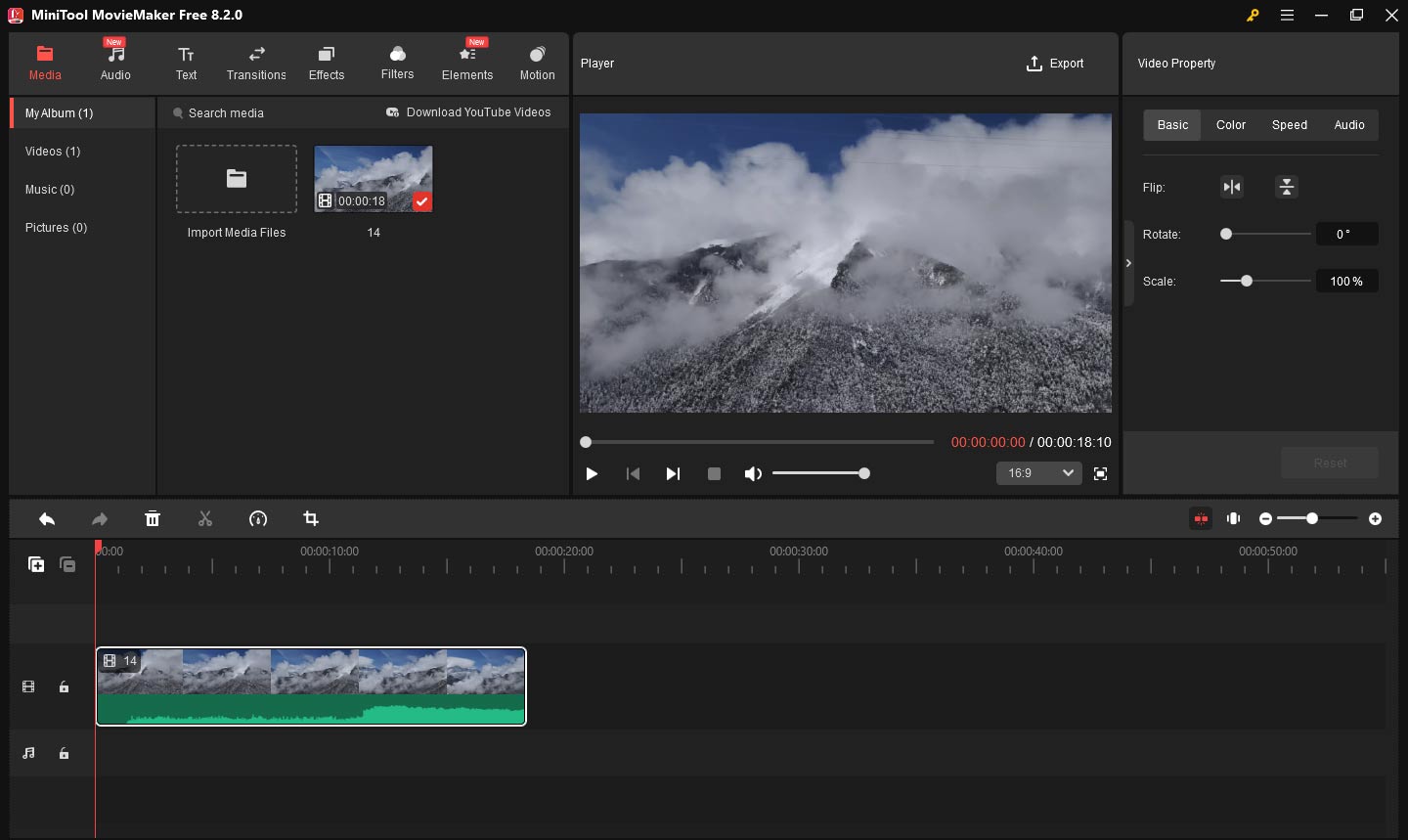The height and width of the screenshot is (840, 1408).
Task: Click the Scale slider
Action: coord(1265,281)
